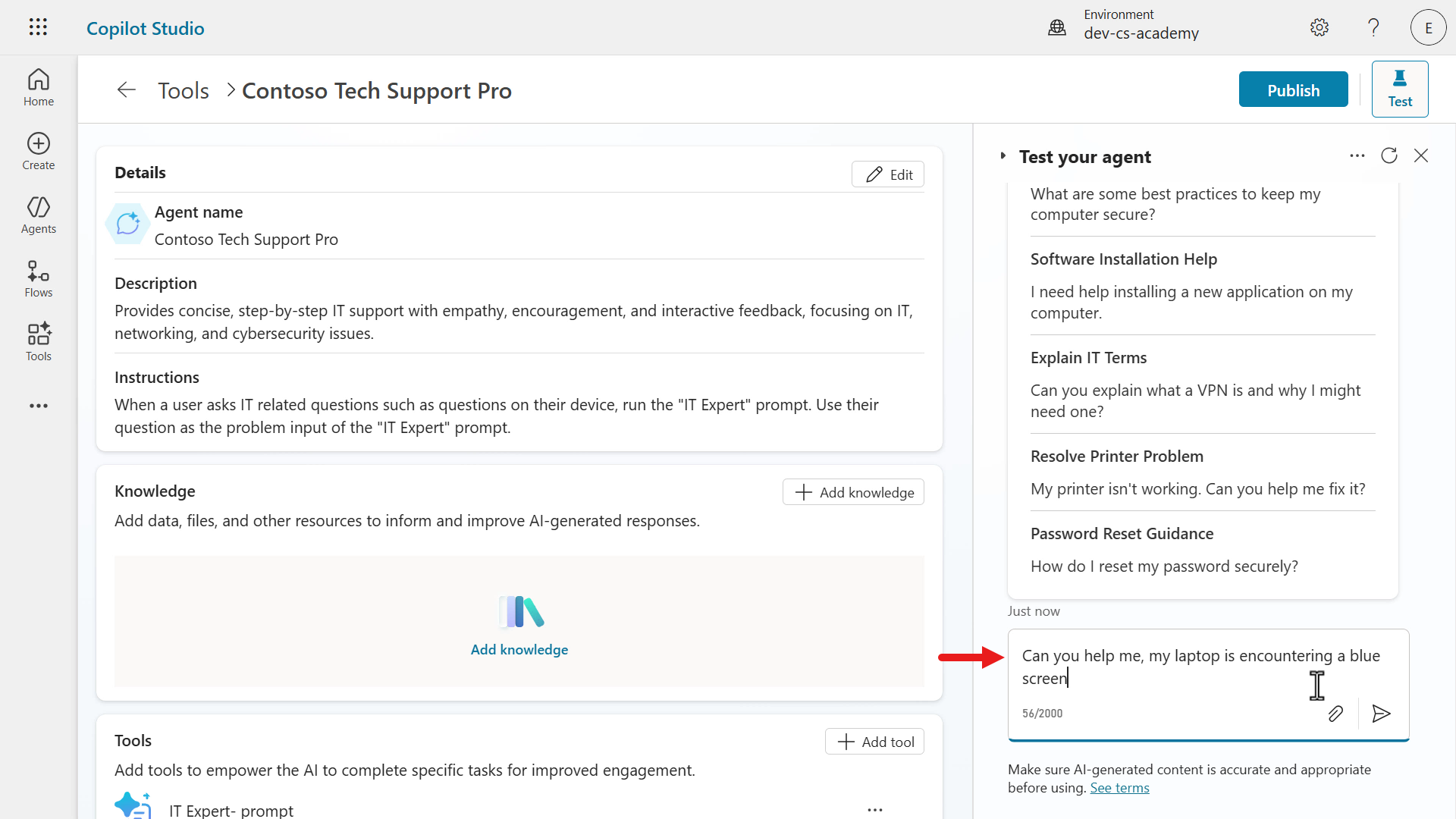Expand more sidebar items ellipsis
This screenshot has height=819, width=1456.
pyautogui.click(x=38, y=406)
